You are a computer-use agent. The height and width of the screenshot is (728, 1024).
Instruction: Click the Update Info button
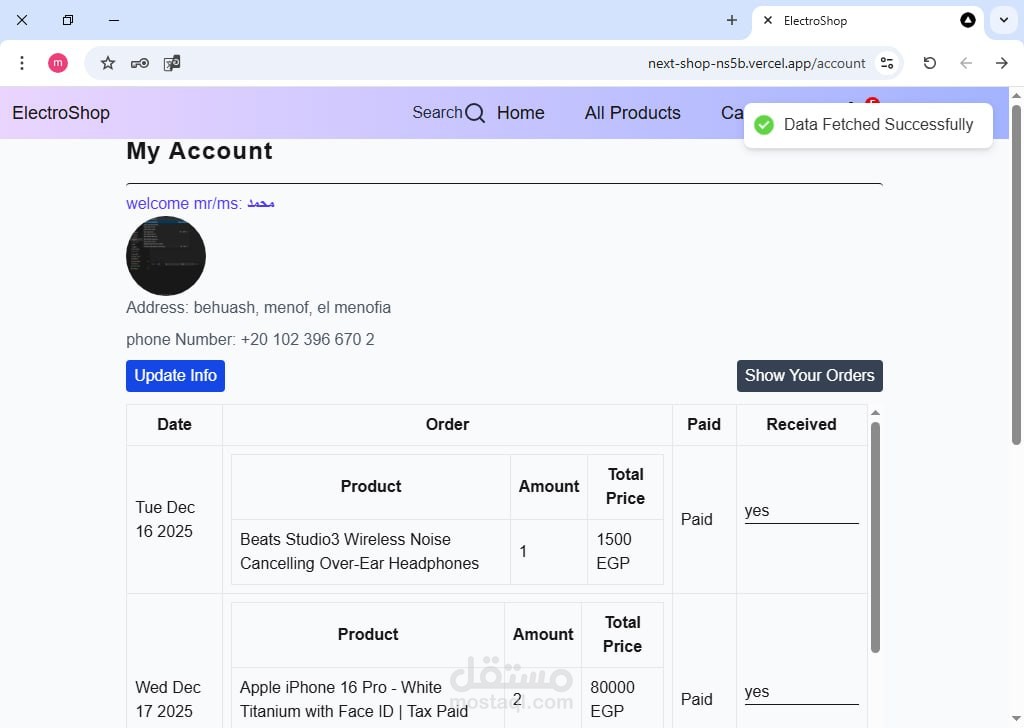tap(175, 375)
